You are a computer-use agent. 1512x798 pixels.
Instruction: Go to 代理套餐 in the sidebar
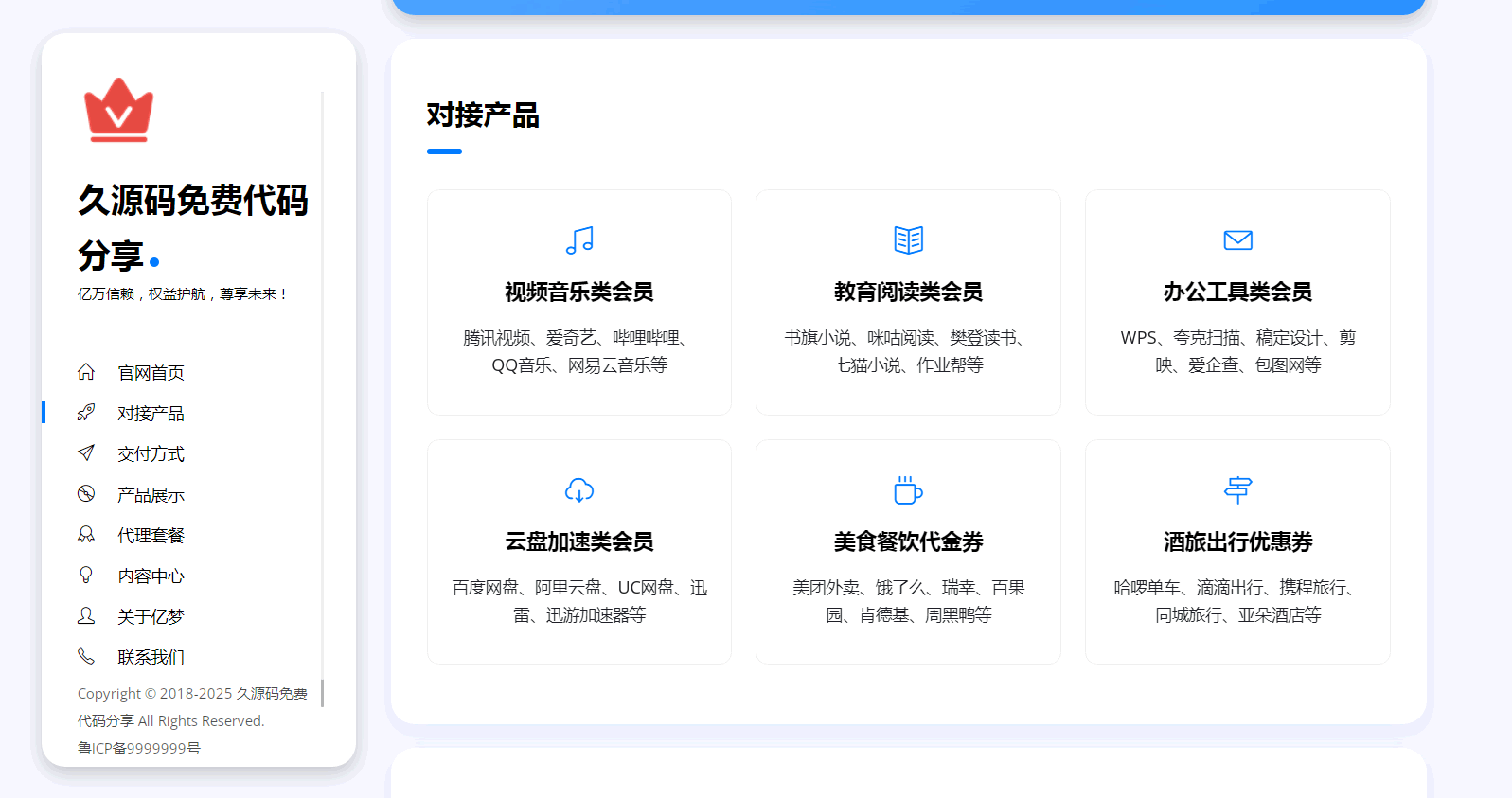(x=151, y=536)
